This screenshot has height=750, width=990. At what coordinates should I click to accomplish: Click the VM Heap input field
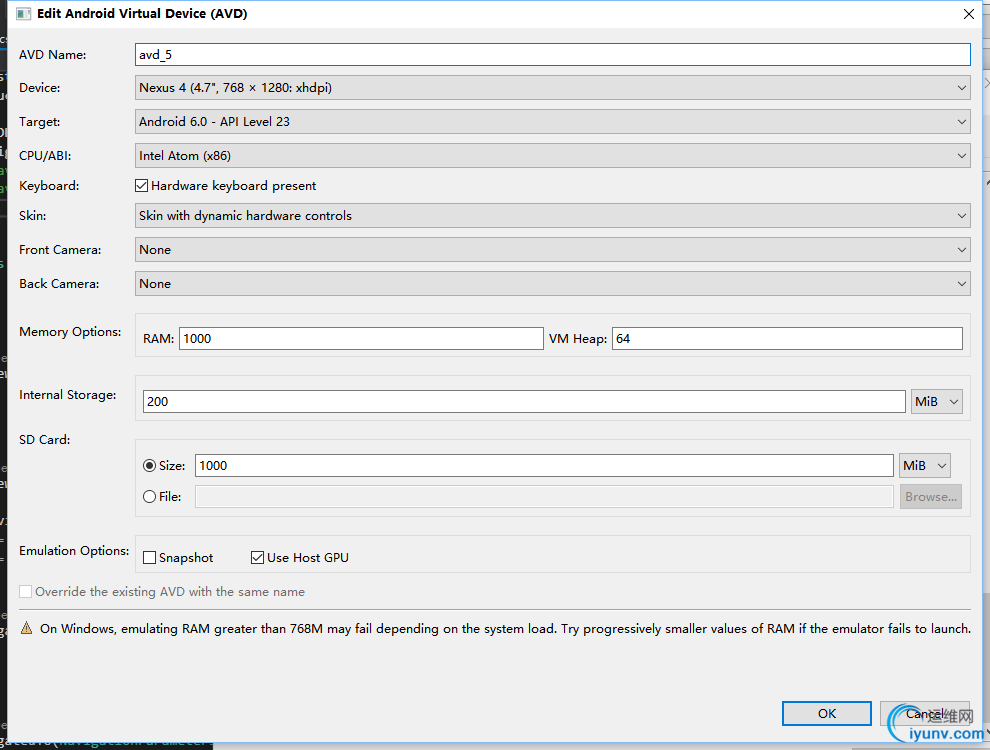coord(787,338)
